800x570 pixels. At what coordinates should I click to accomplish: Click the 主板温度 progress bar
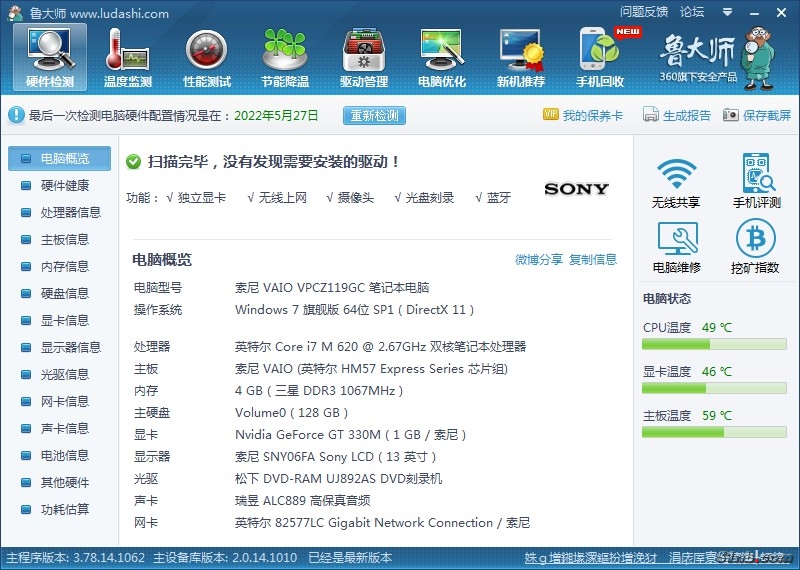click(x=714, y=432)
